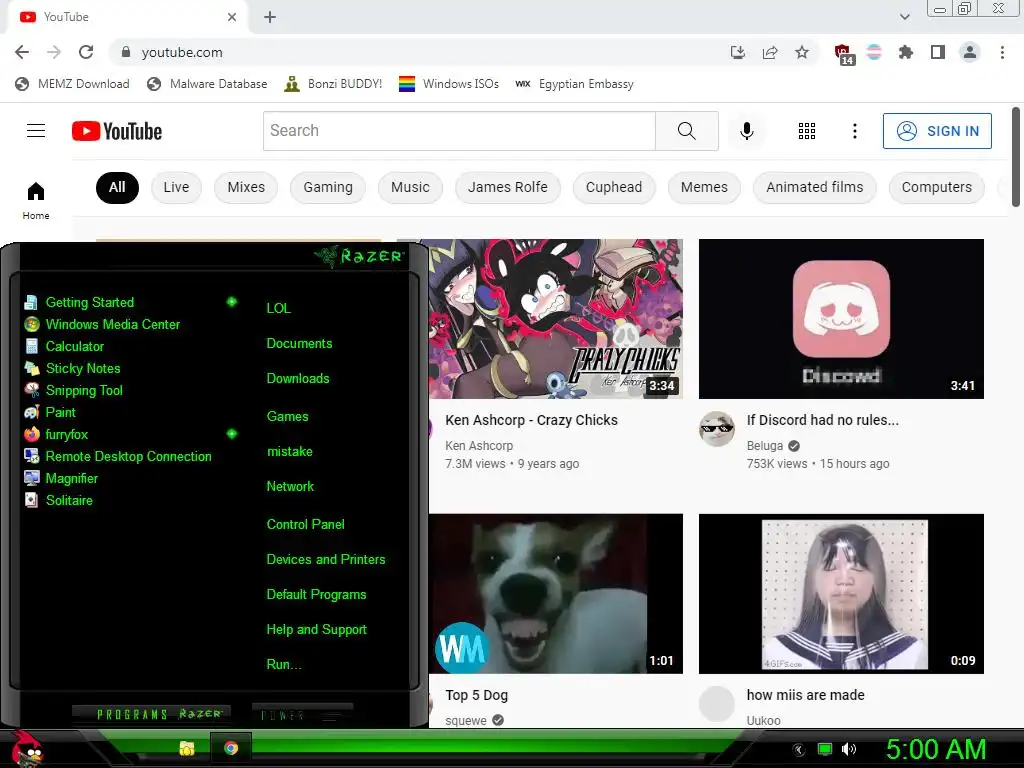Open Solitaire from start menu
Image resolution: width=1024 pixels, height=768 pixels.
pyautogui.click(x=58, y=500)
